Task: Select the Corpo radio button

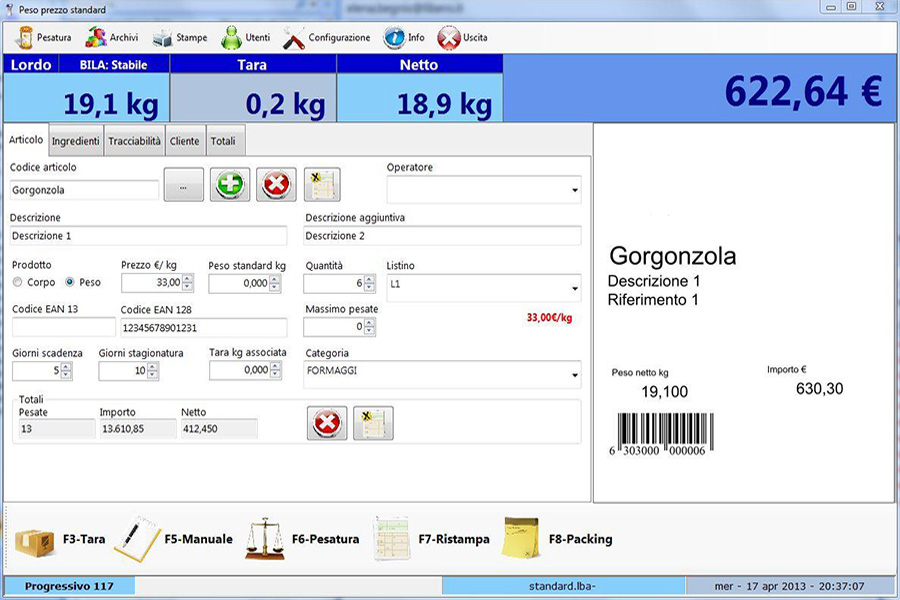Action: tap(18, 283)
